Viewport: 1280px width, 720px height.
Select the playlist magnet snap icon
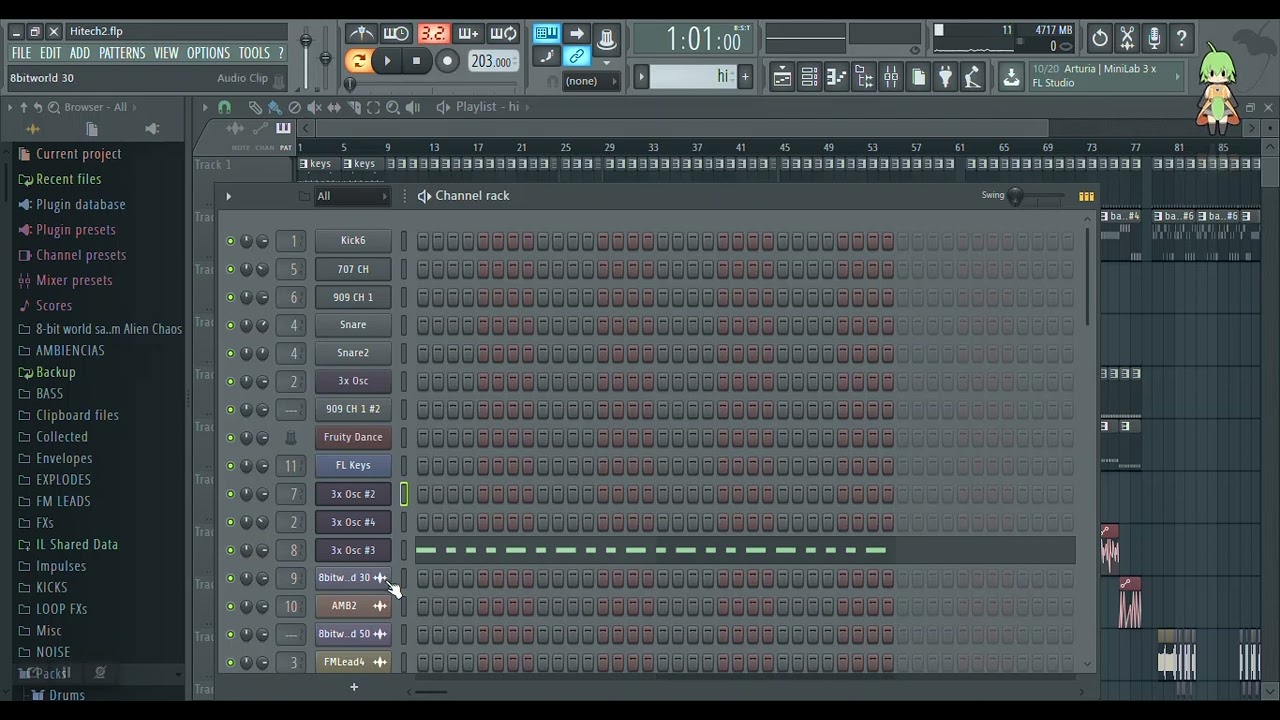(224, 107)
